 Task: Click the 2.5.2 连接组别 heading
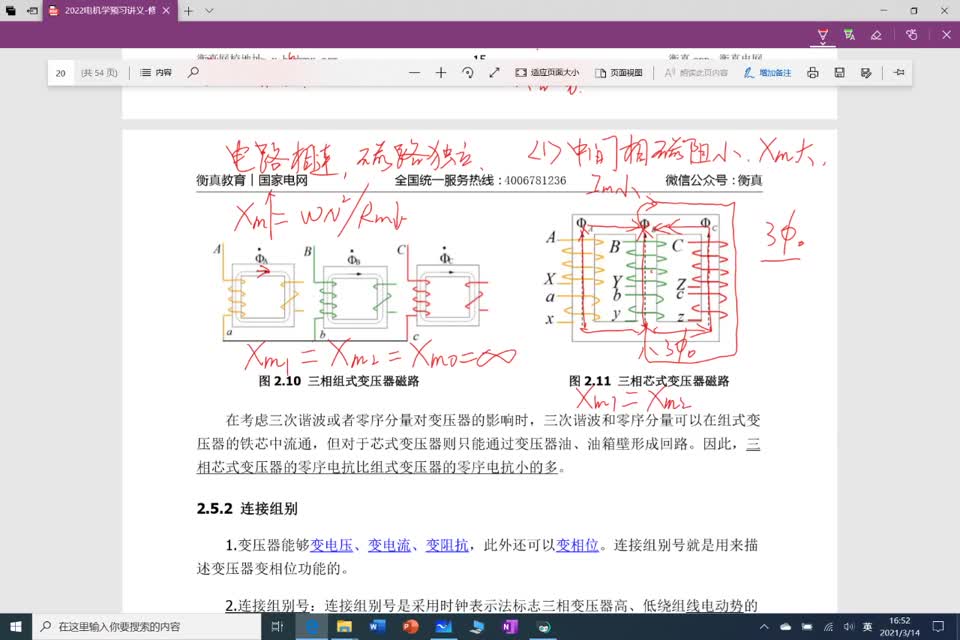point(247,508)
